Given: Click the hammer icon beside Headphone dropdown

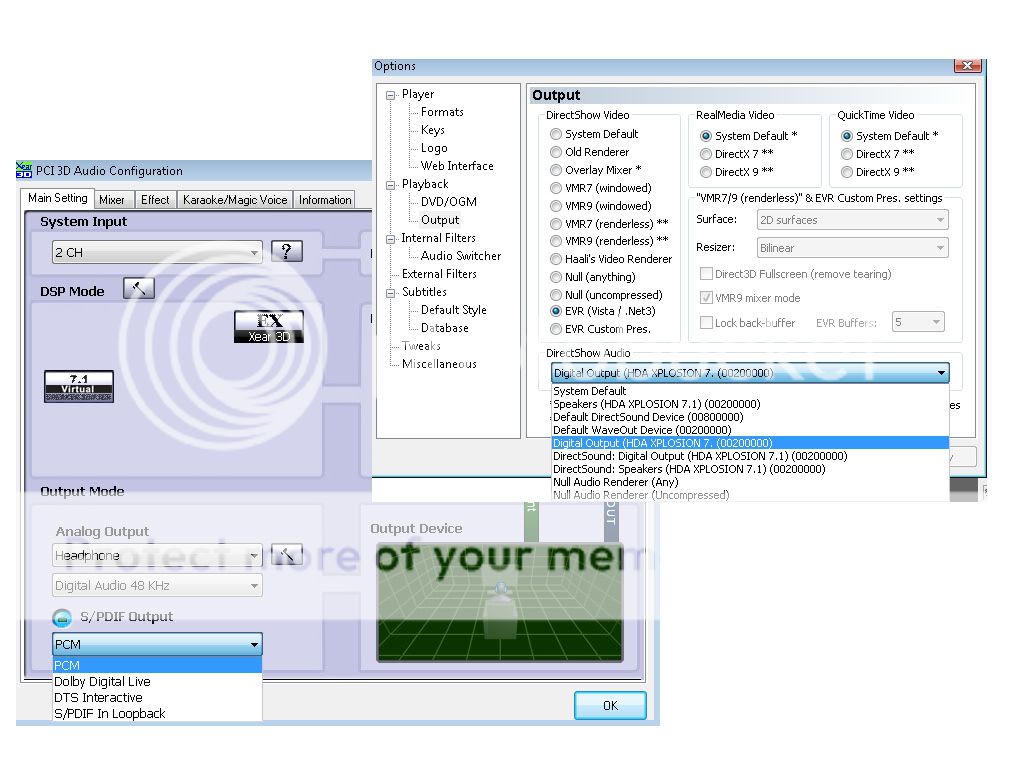Looking at the screenshot, I should pos(287,555).
